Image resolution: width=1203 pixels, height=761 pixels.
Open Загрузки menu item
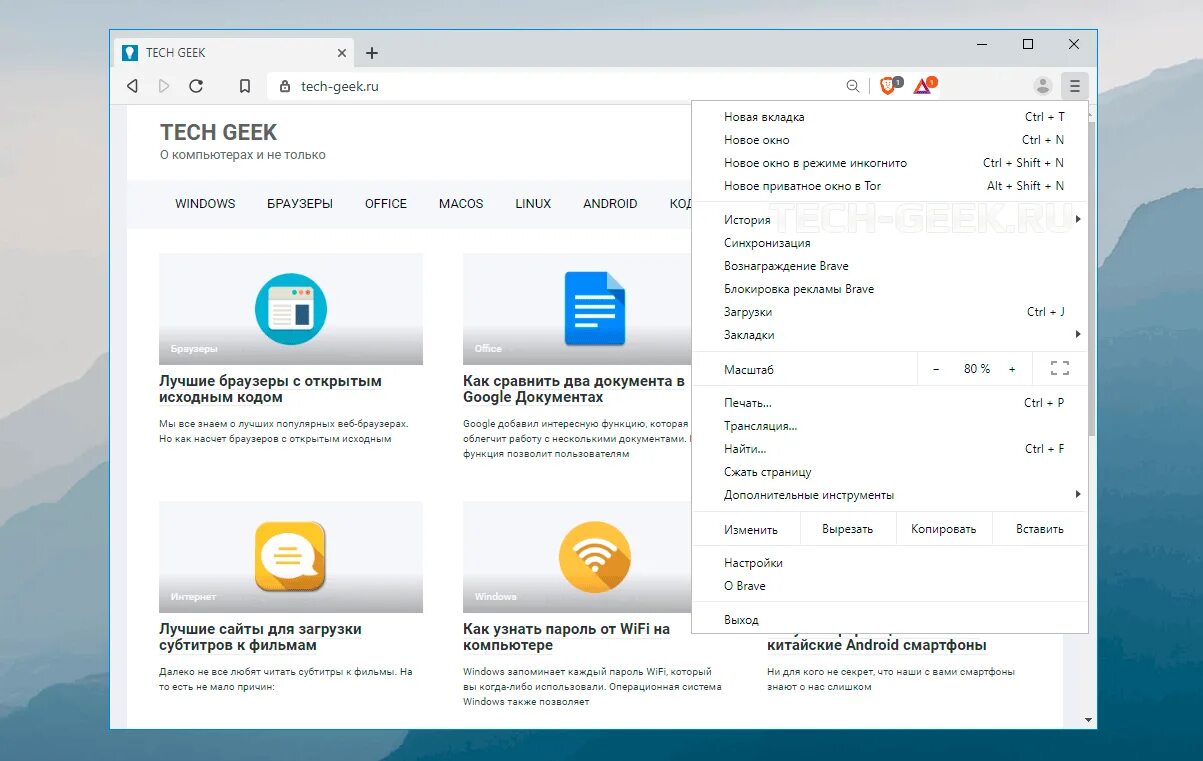889,312
